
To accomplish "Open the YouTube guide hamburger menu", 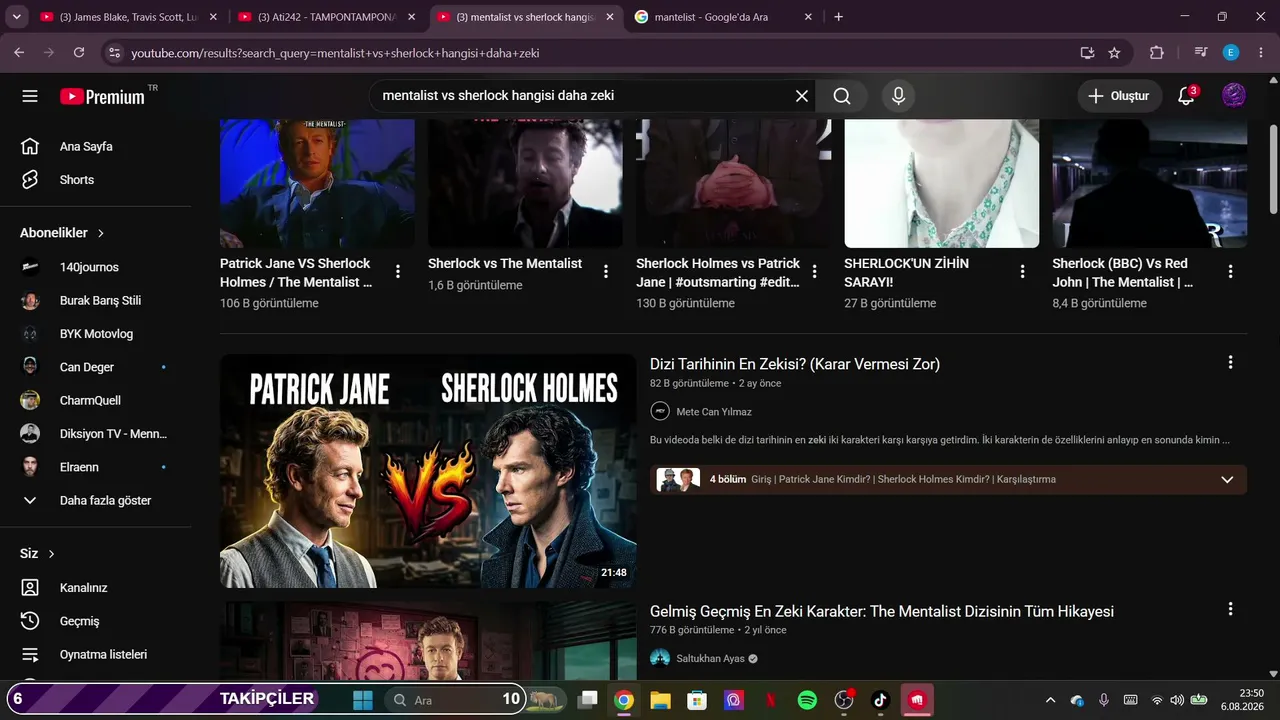I will 30,96.
